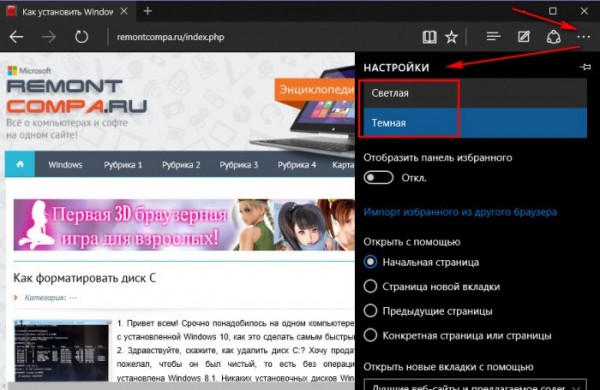Click the address bar URL
Viewport: 600px width, 390px height.
point(170,37)
